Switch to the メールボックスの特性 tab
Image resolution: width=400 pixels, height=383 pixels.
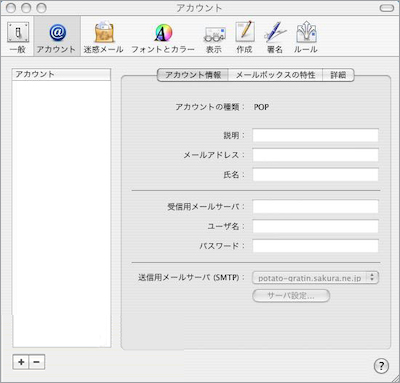pos(275,75)
